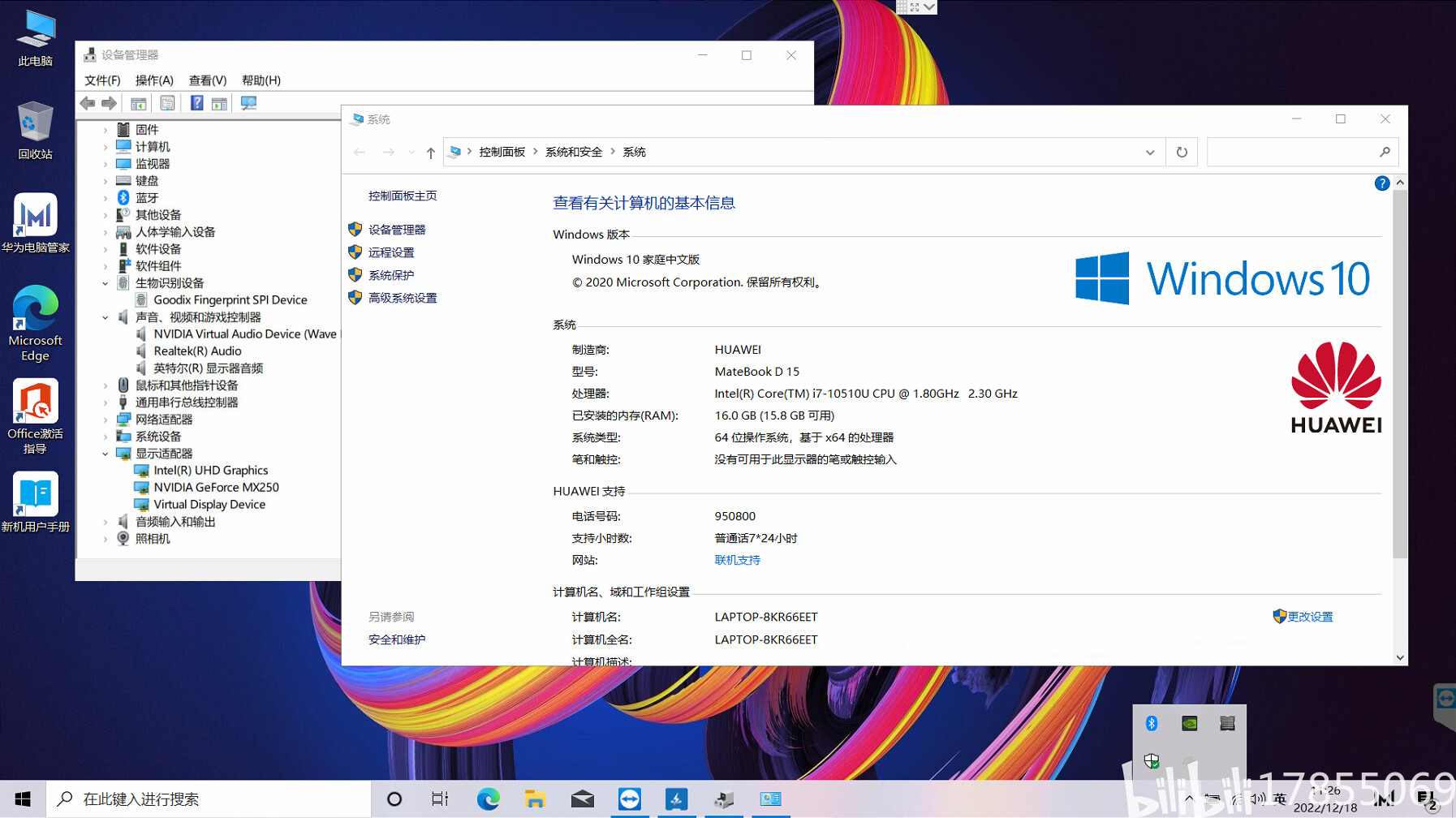The height and width of the screenshot is (818, 1456).
Task: Click the NVIDIA icon in tray overflow
Action: (x=1189, y=723)
